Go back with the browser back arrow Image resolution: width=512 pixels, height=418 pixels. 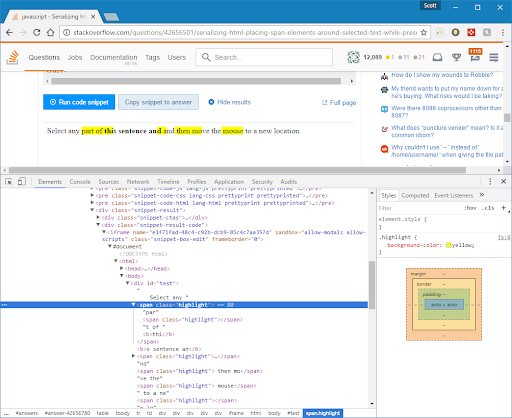(x=9, y=32)
